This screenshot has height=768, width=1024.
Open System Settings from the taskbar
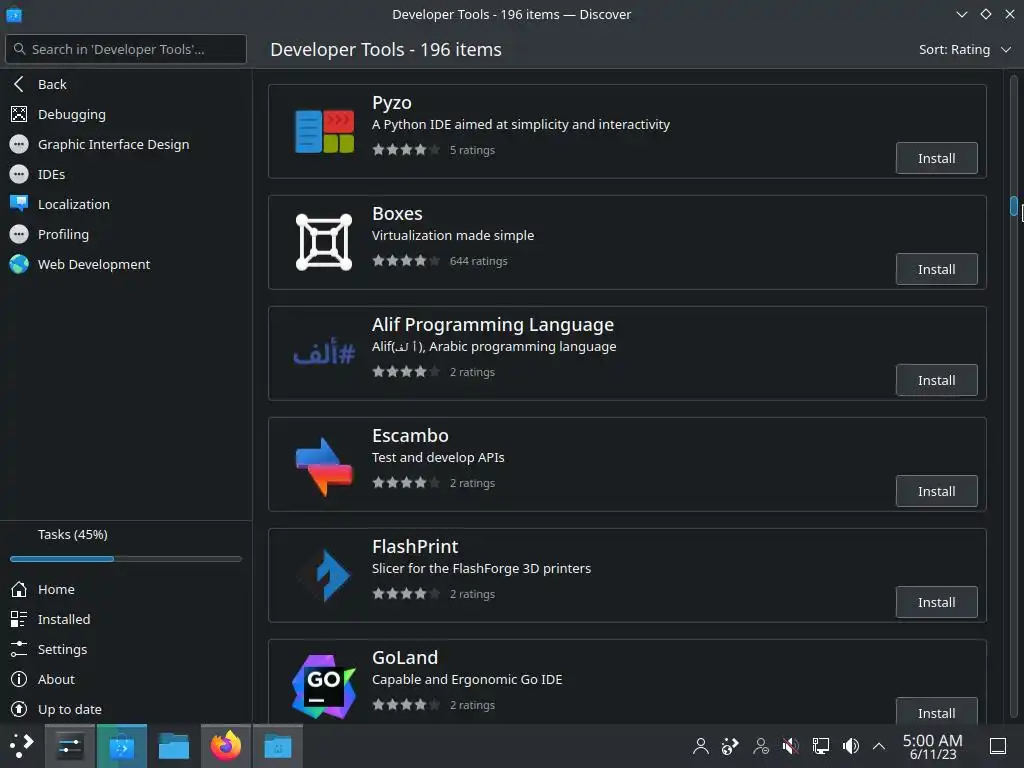[x=69, y=746]
